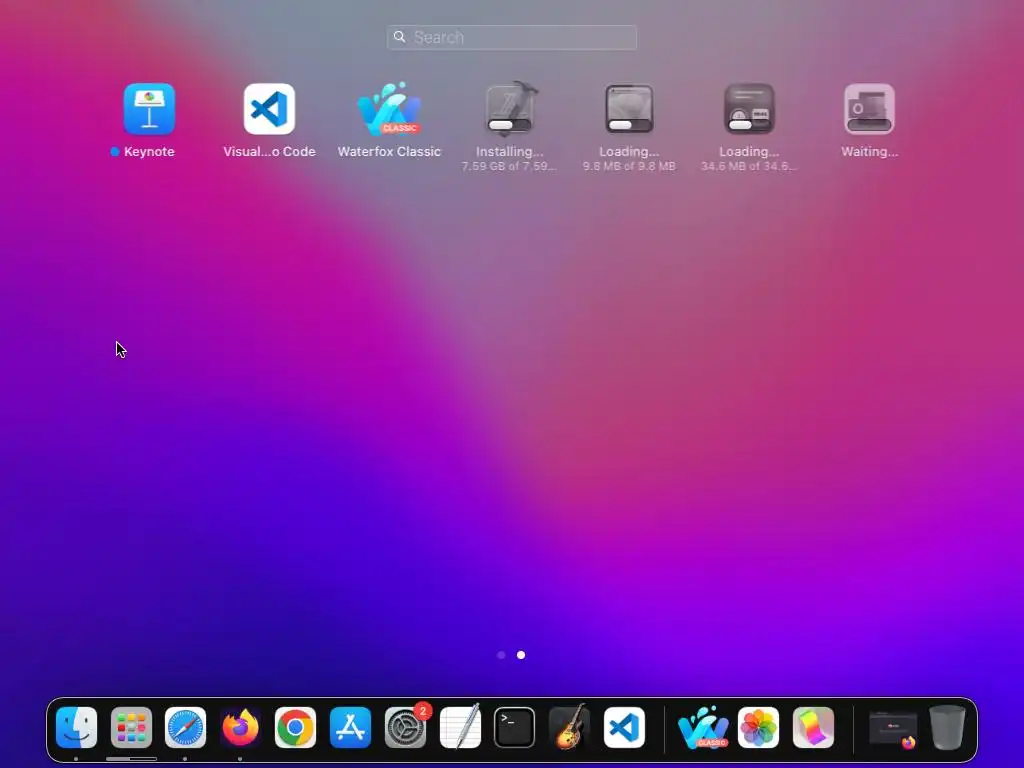Launch Terminal from the Dock

click(x=515, y=727)
